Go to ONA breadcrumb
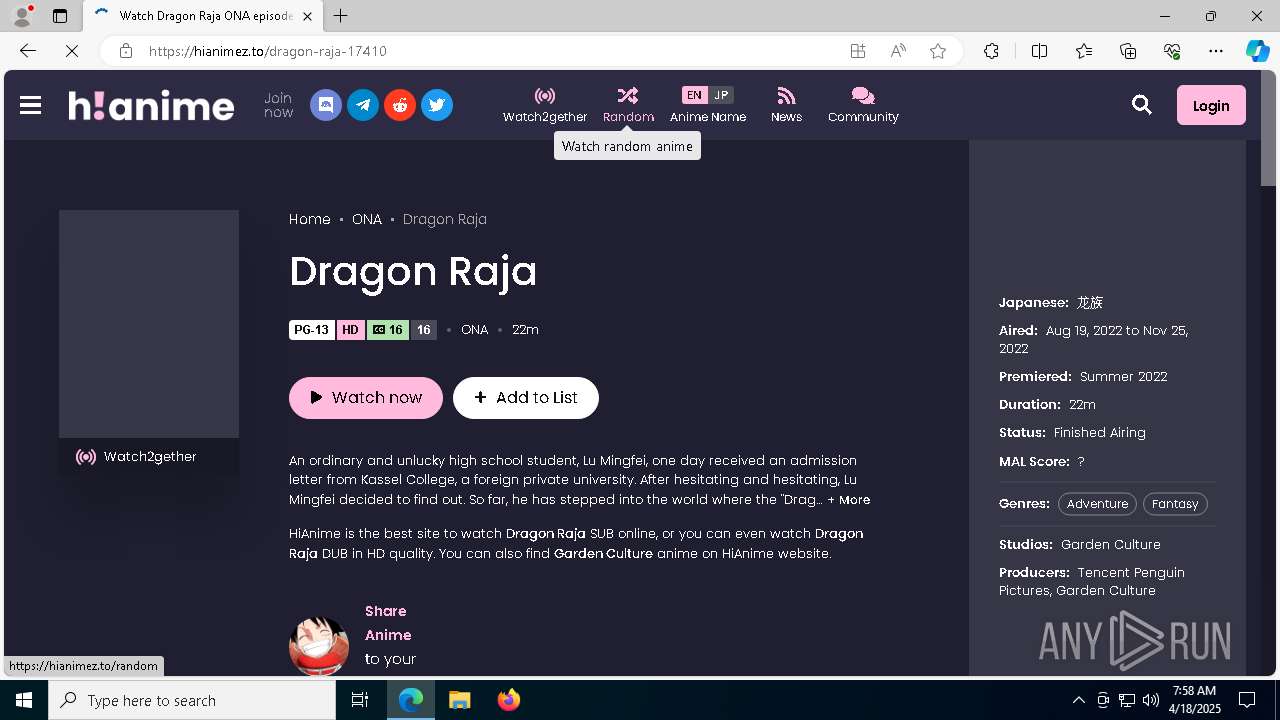Screen dimensions: 1280x720 (367, 219)
